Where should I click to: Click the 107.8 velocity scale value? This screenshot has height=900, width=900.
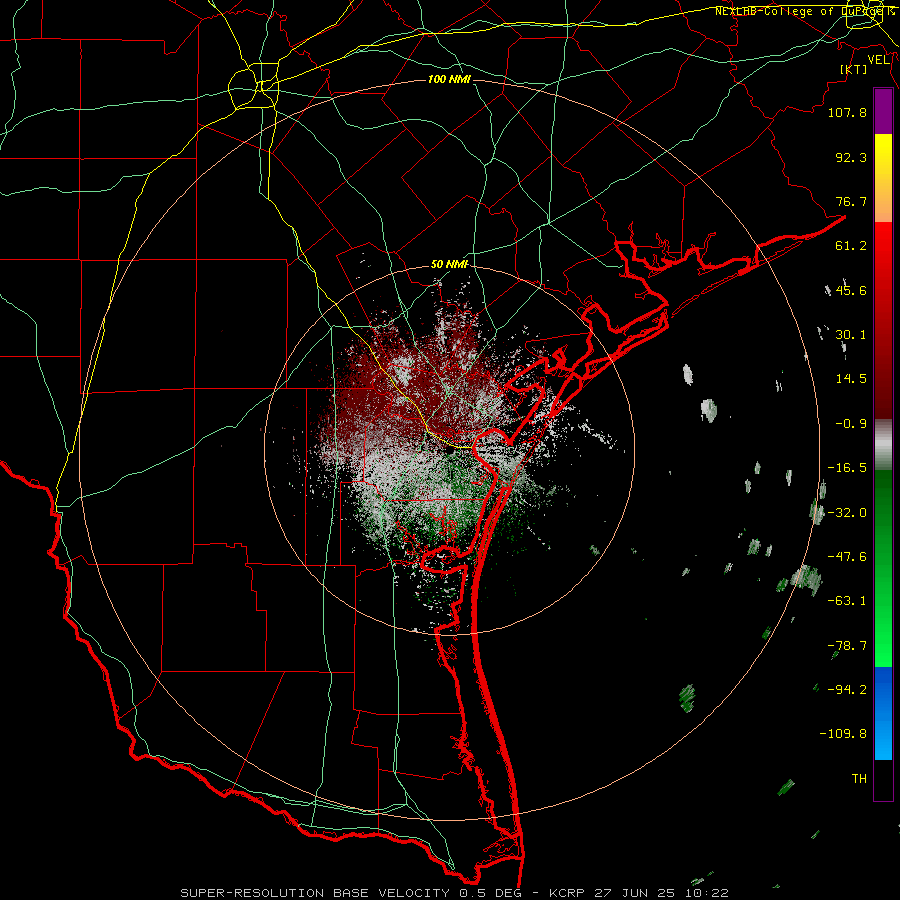pos(847,112)
